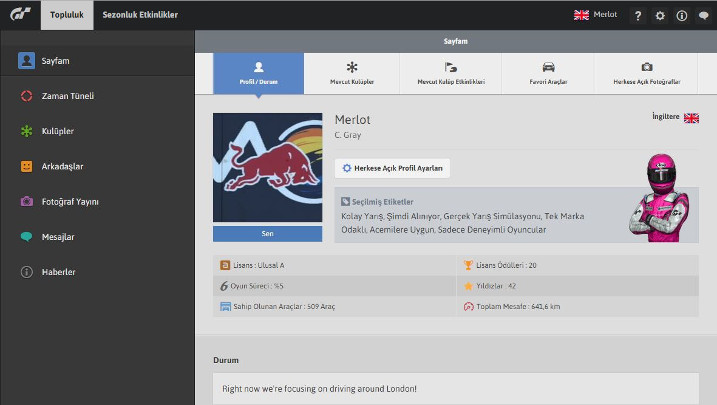This screenshot has height=405, width=717.
Task: Click the info circle icon in top bar
Action: tap(682, 16)
